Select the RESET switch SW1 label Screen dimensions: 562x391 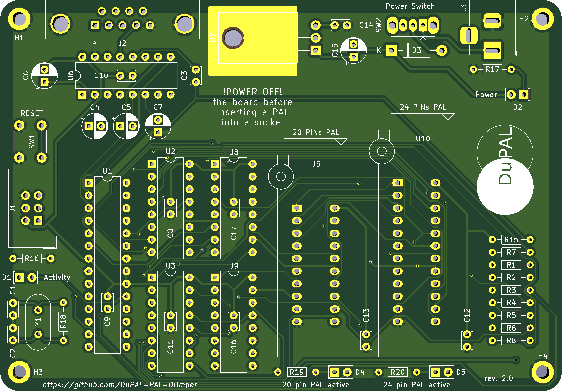pos(32,142)
